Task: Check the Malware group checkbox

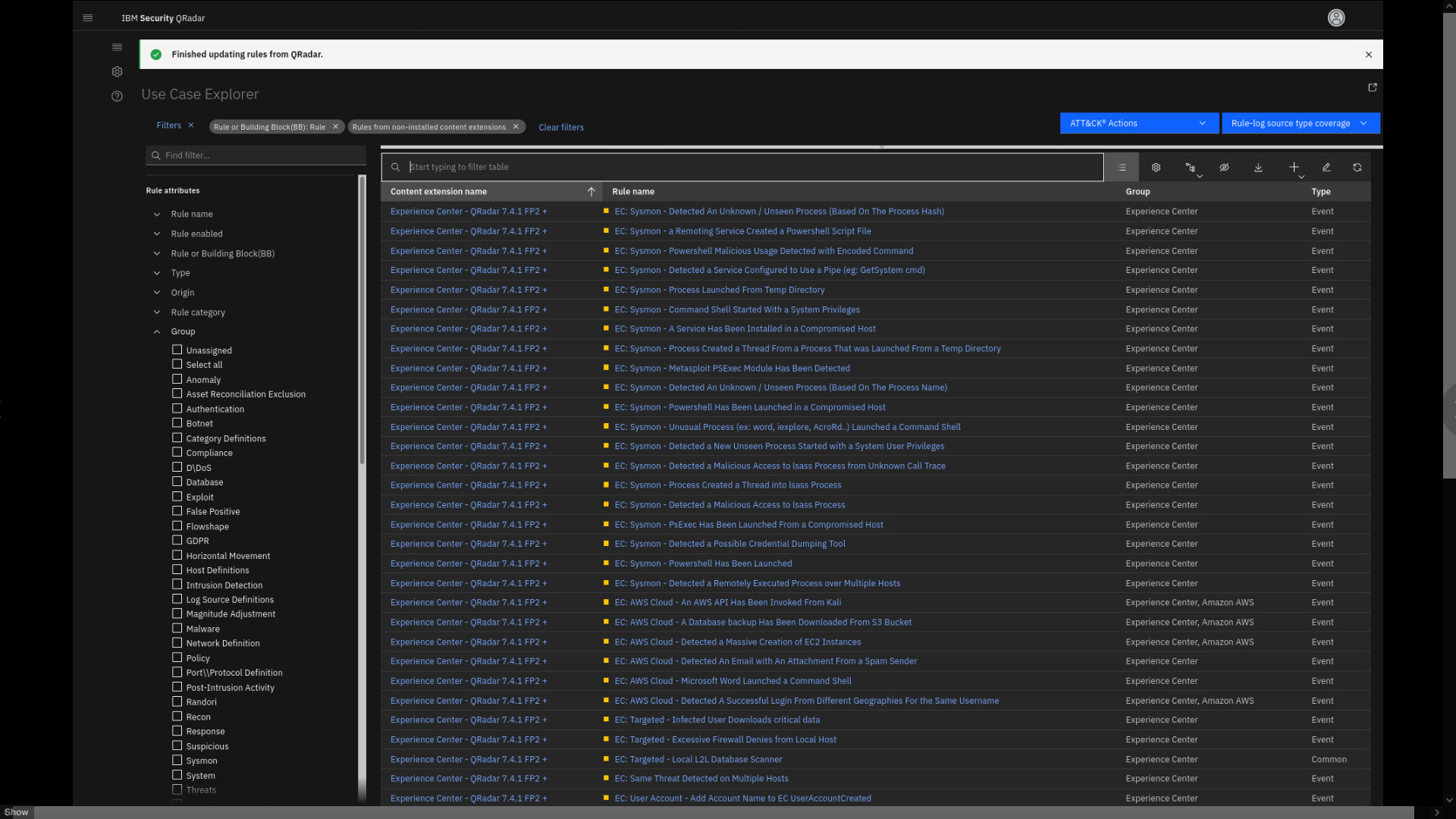Action: point(177,629)
